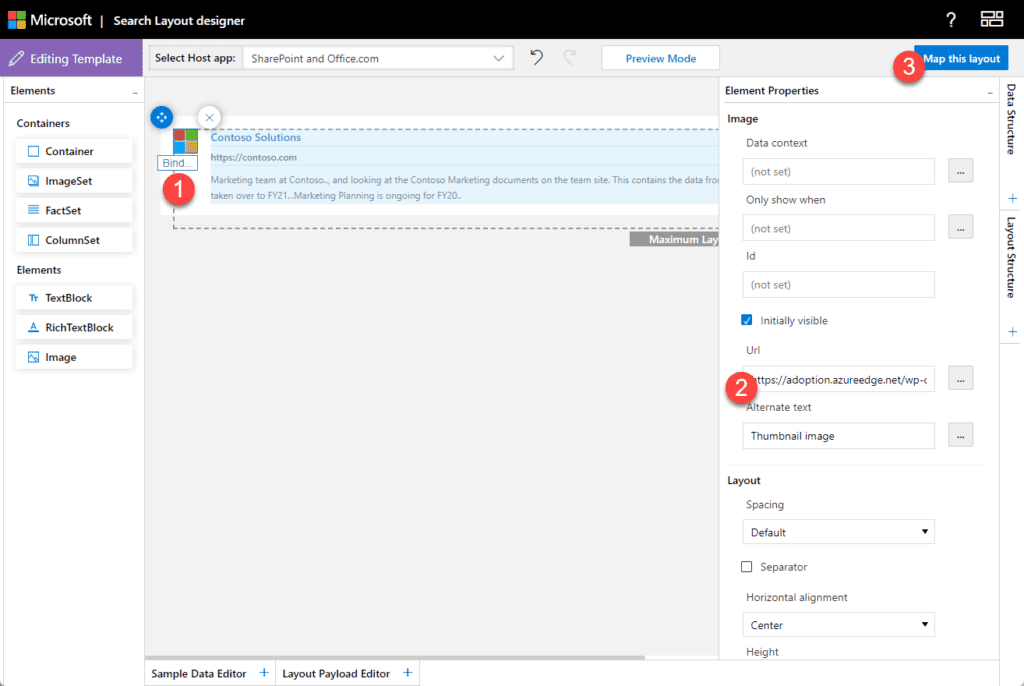Add a RichTextBlock element from the palette

click(74, 327)
